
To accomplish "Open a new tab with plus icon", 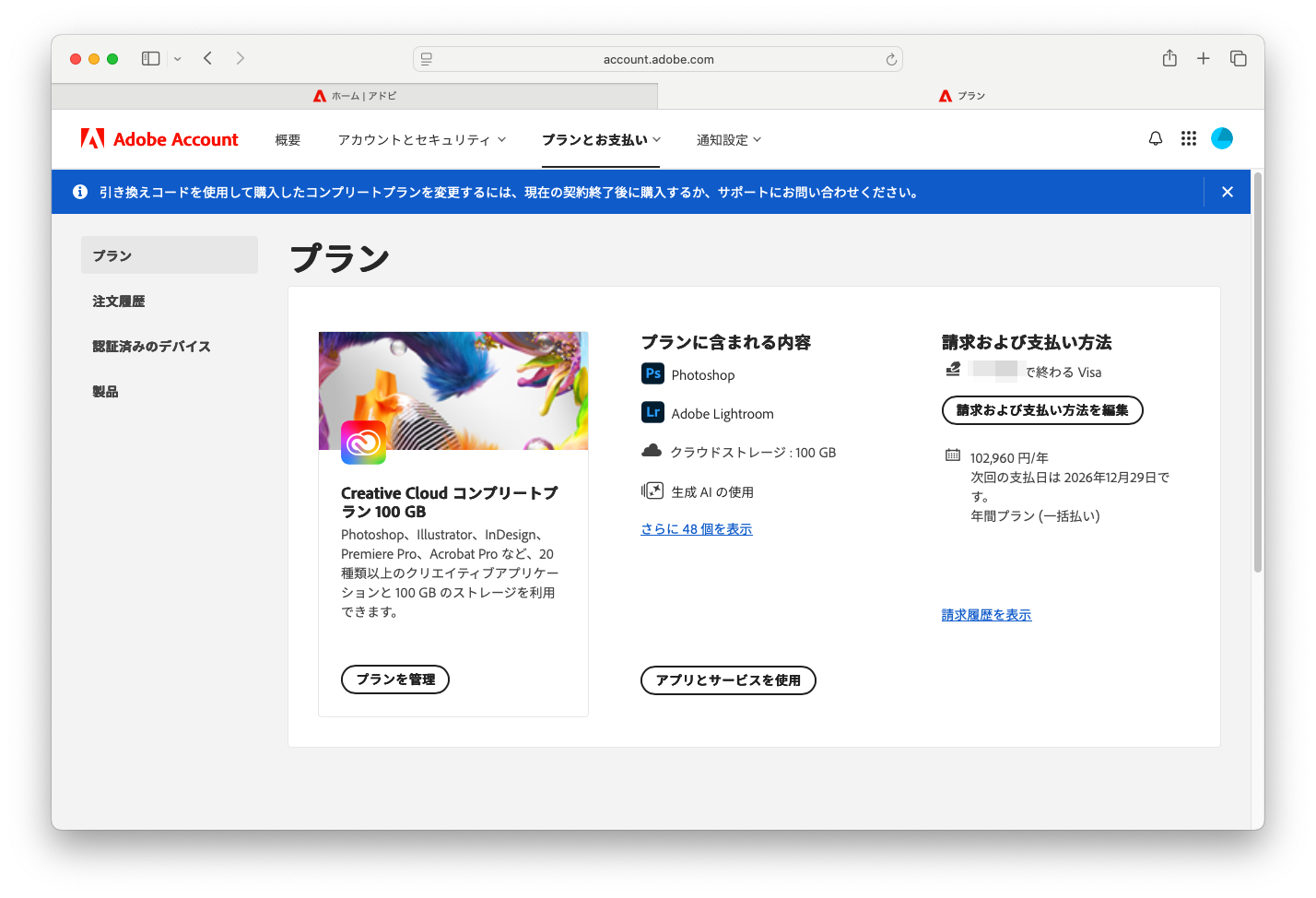I will pos(1204,59).
